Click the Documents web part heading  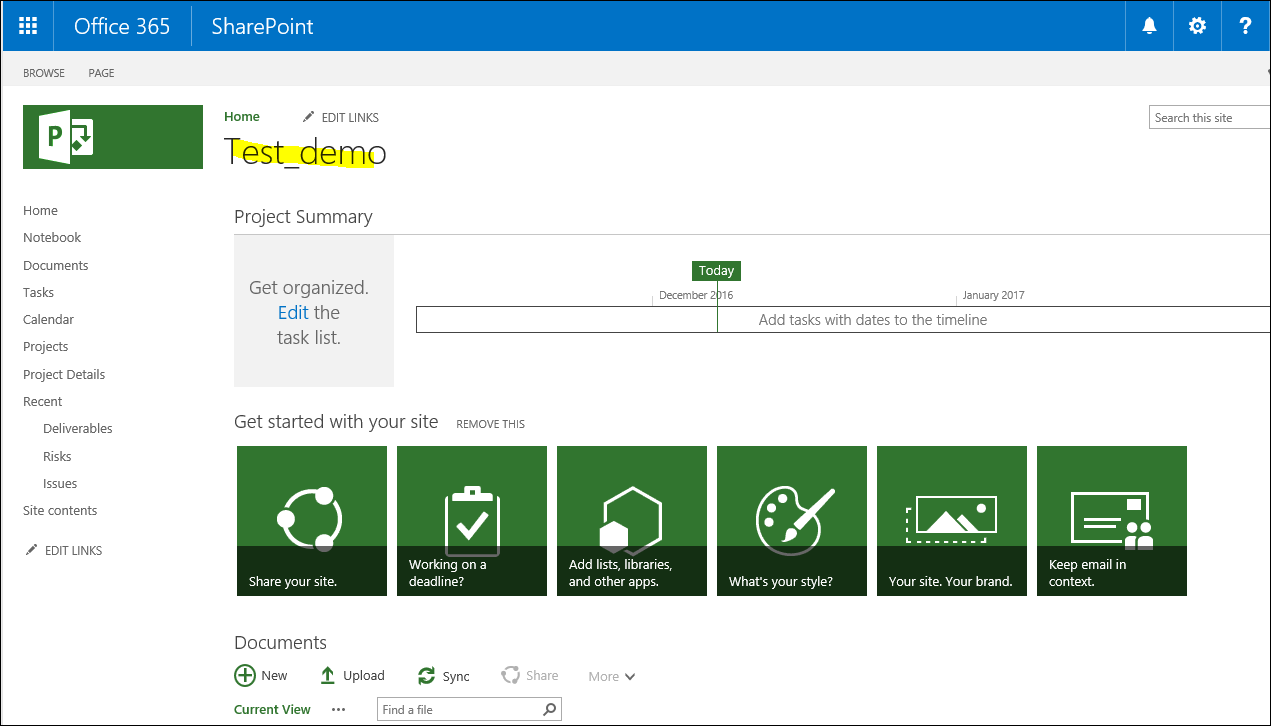(280, 642)
